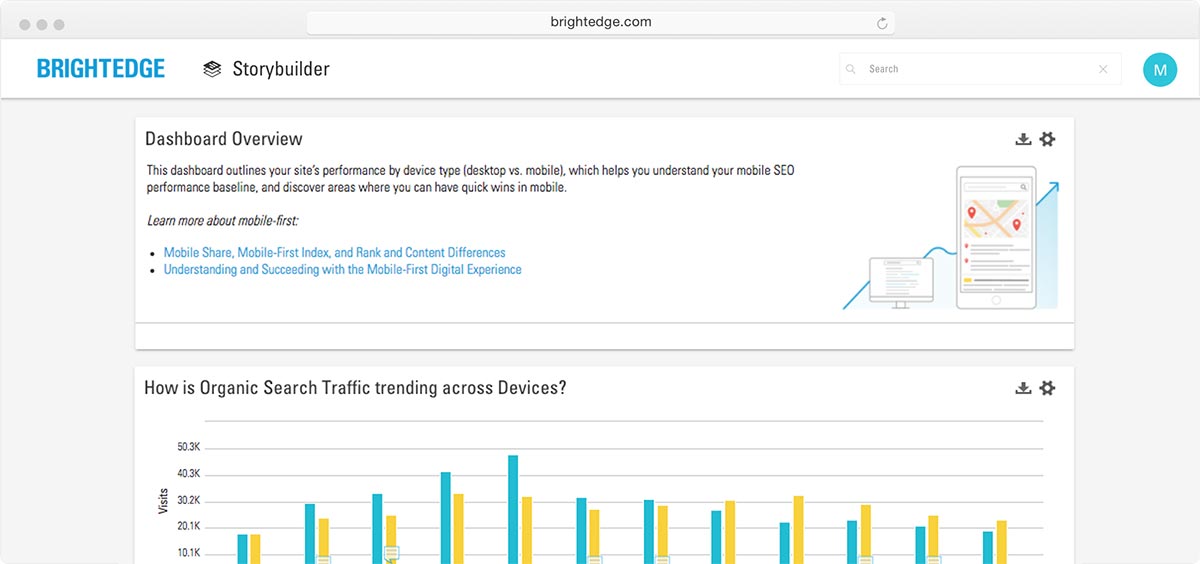Click the note annotation icon on the third bar group
1200x564 pixels.
click(x=391, y=552)
